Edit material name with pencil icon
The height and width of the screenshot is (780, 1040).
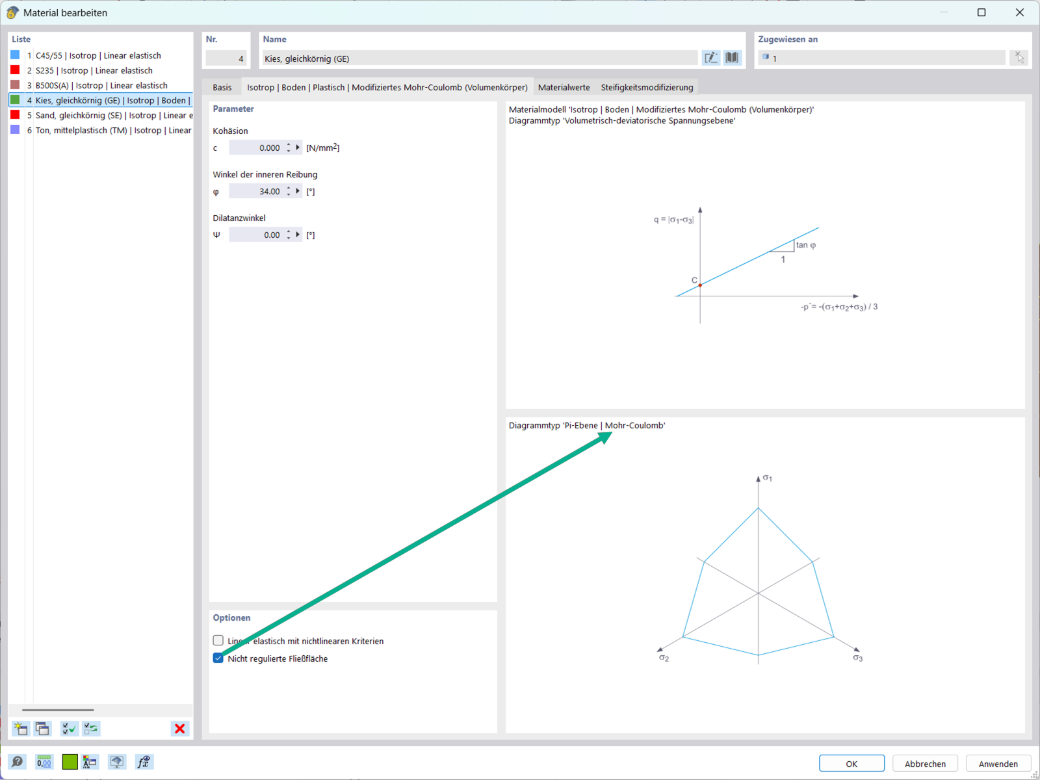coord(711,58)
